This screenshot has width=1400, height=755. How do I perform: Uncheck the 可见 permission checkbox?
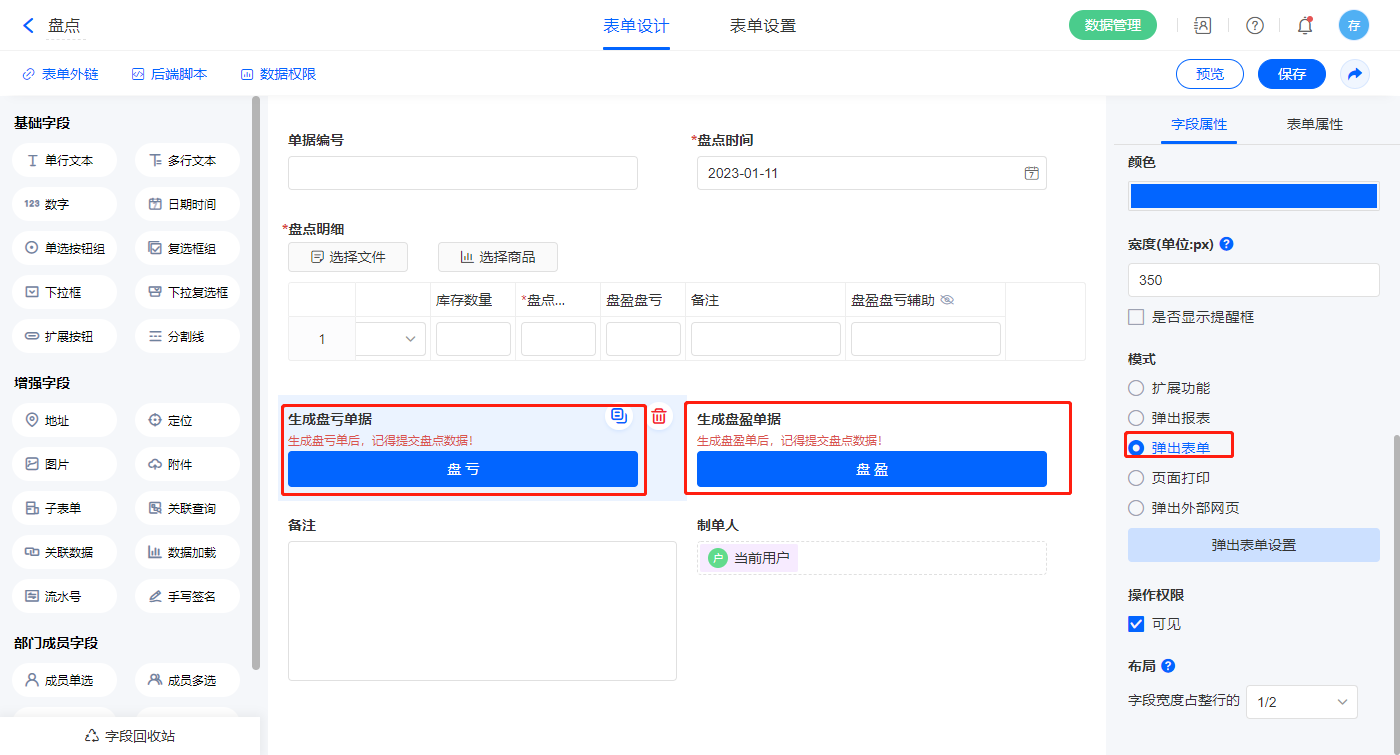click(x=1136, y=624)
